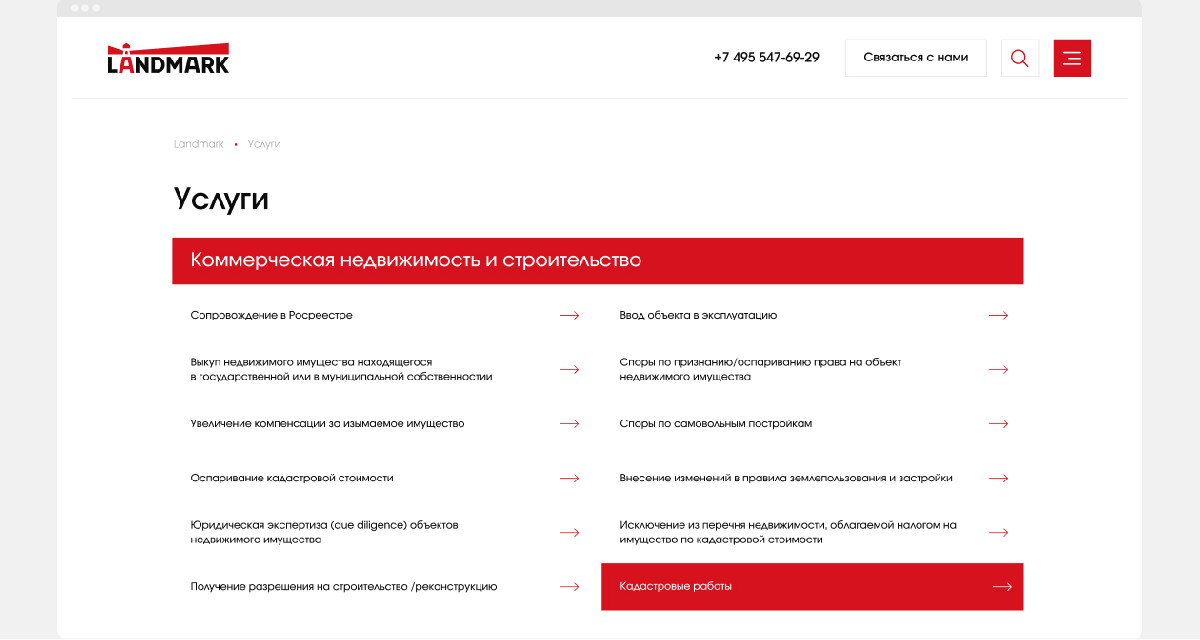This screenshot has height=640, width=1200.
Task: Go to Landmark breadcrumb link
Action: click(198, 144)
